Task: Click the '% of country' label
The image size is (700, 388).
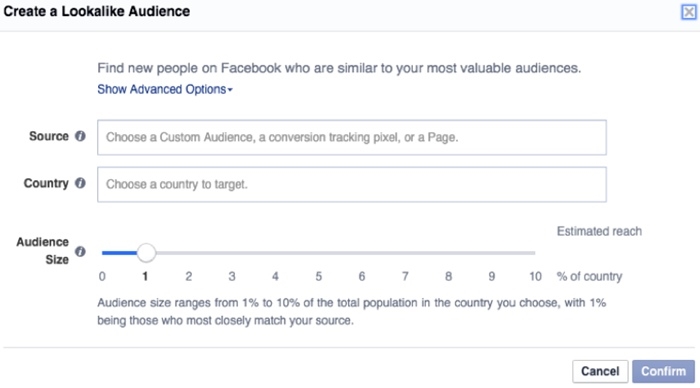Action: pos(589,276)
